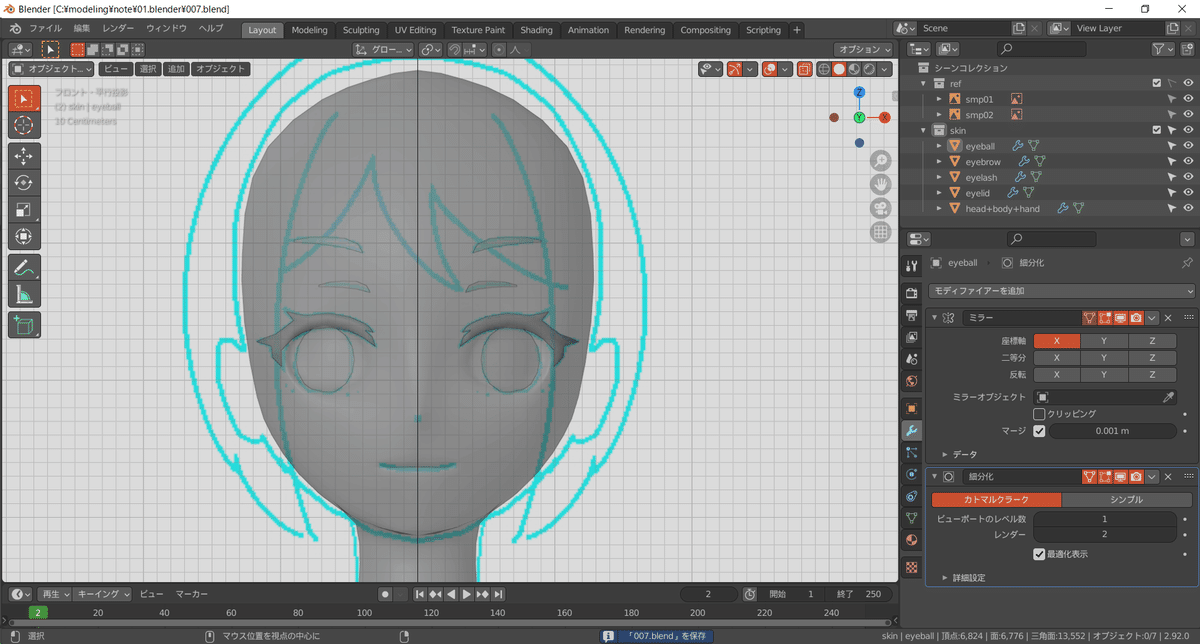
Task: Click the outliner search field
Action: pos(1041,49)
